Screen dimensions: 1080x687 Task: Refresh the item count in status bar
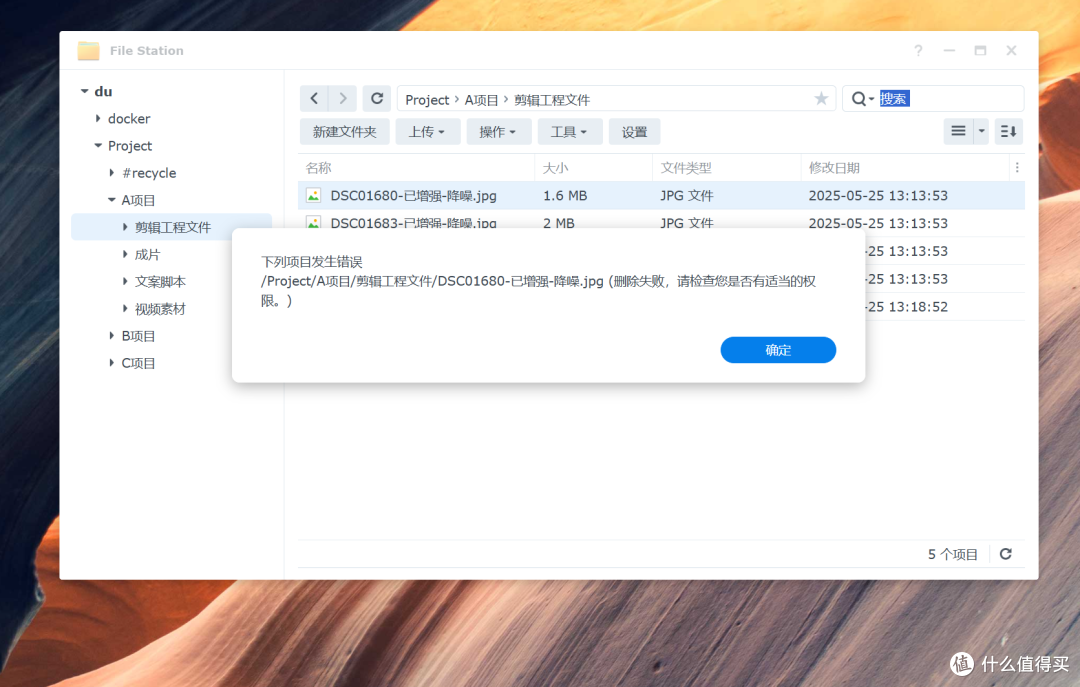[x=1006, y=554]
